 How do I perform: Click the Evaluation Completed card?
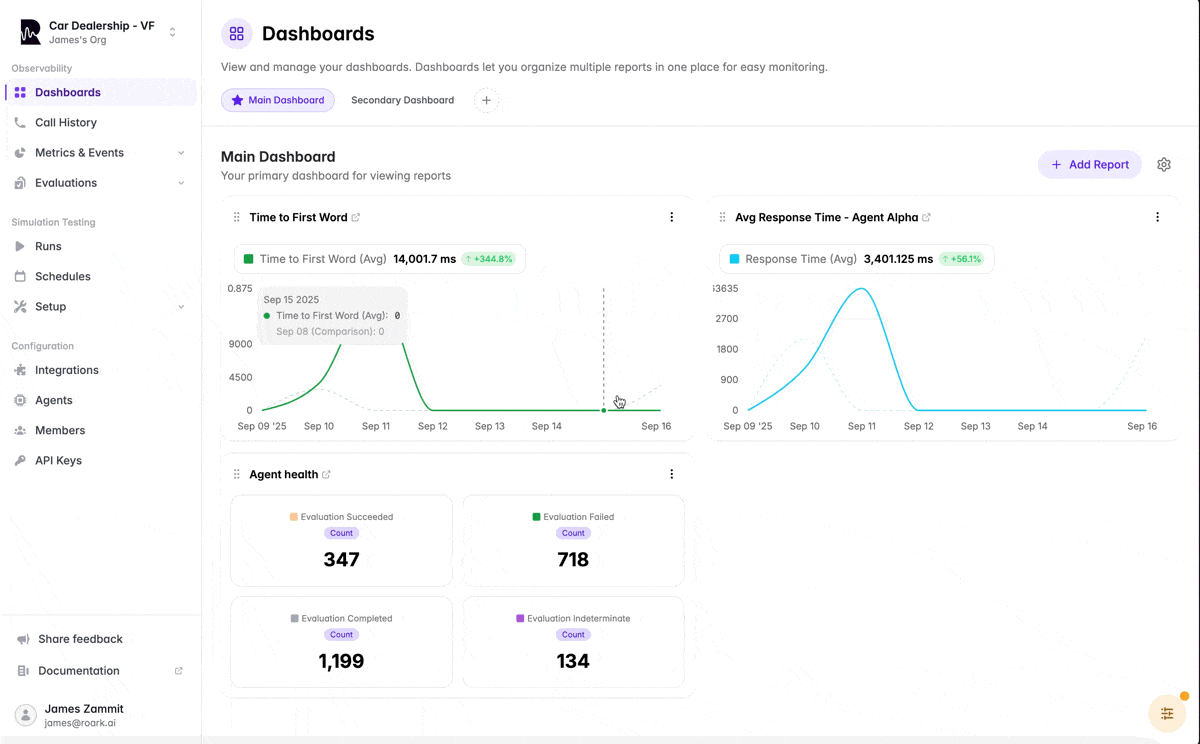click(x=341, y=642)
